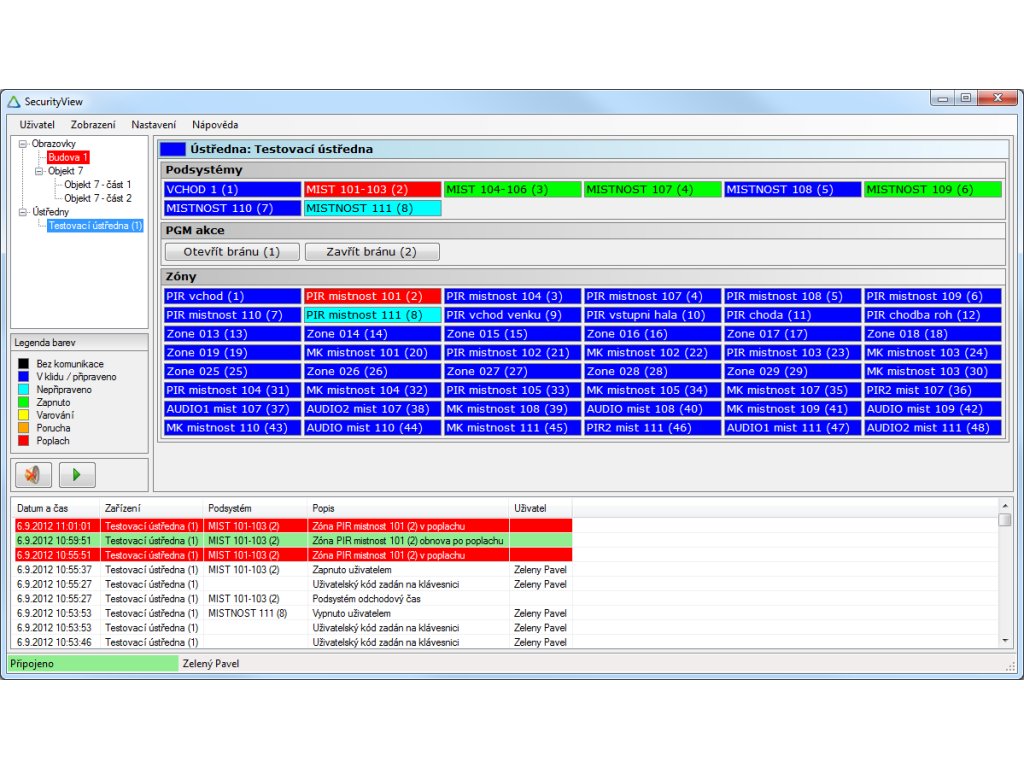Viewport: 1024px width, 768px height.
Task: Click the Zavřít bránu (2) button
Action: pos(372,252)
